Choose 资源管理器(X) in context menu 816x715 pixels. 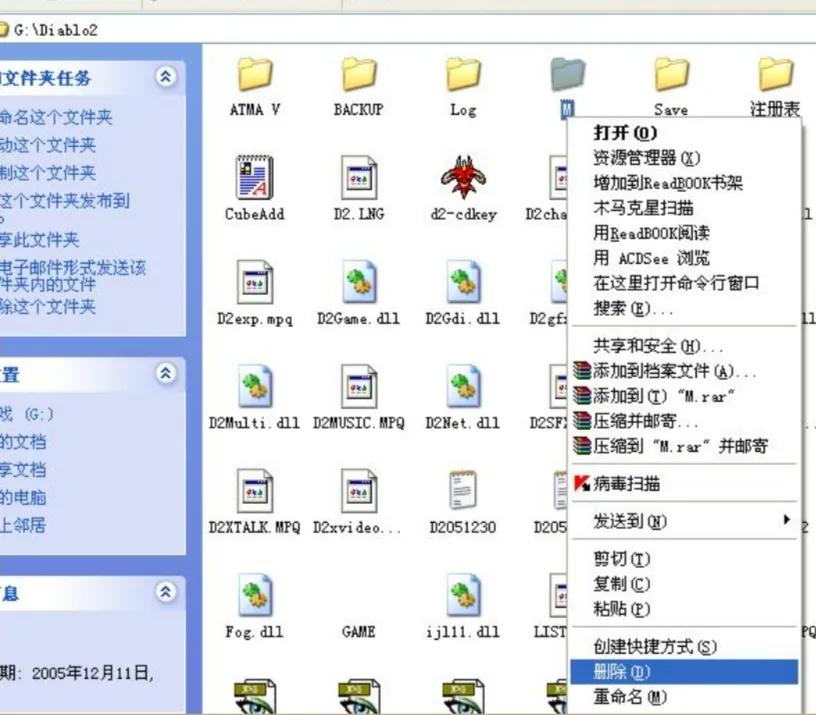tap(684, 158)
